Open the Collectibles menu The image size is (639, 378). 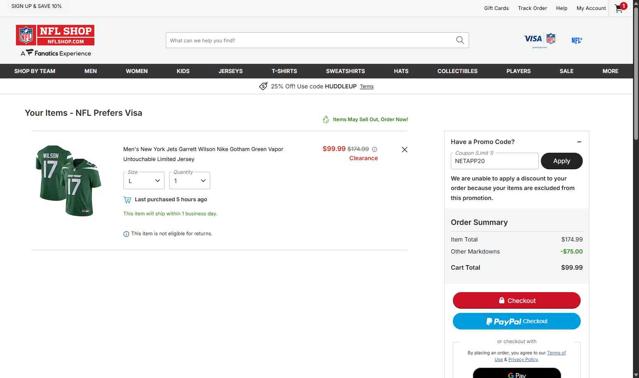[x=457, y=71]
